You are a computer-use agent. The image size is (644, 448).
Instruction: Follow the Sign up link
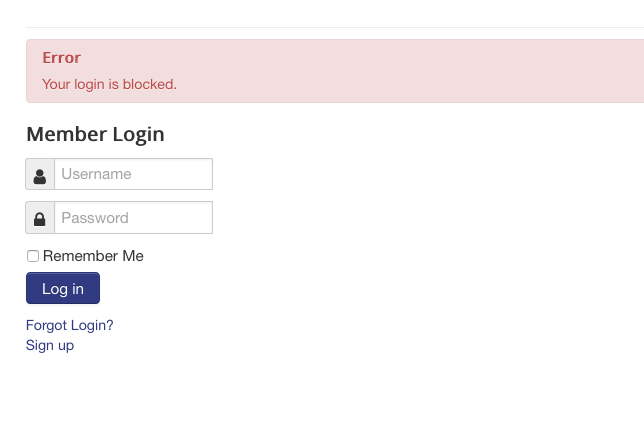(x=50, y=345)
